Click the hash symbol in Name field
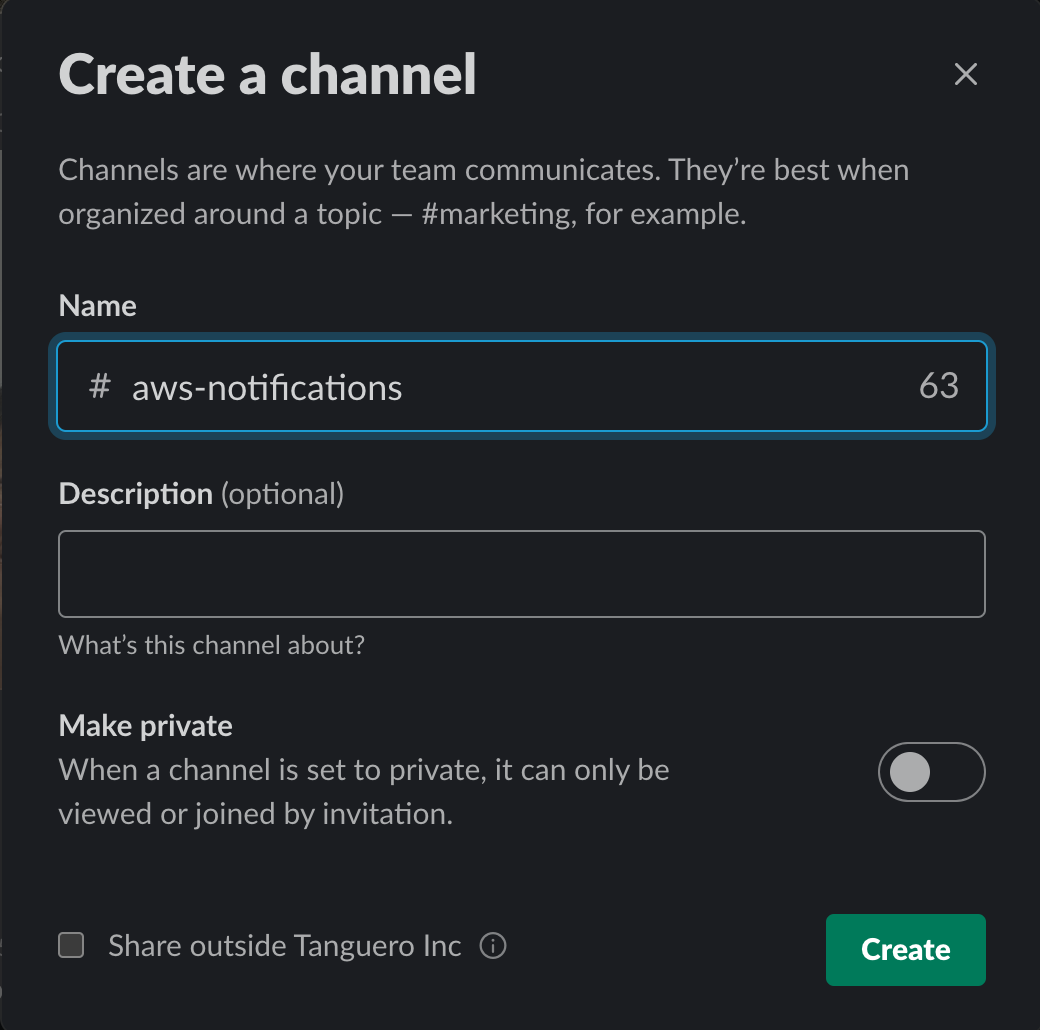Viewport: 1040px width, 1030px height. tap(99, 386)
